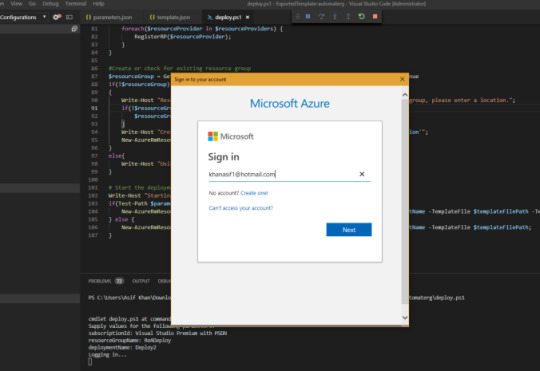This screenshot has width=540, height=371.
Task: Click the Microsoft Azure heading
Action: tap(290, 103)
